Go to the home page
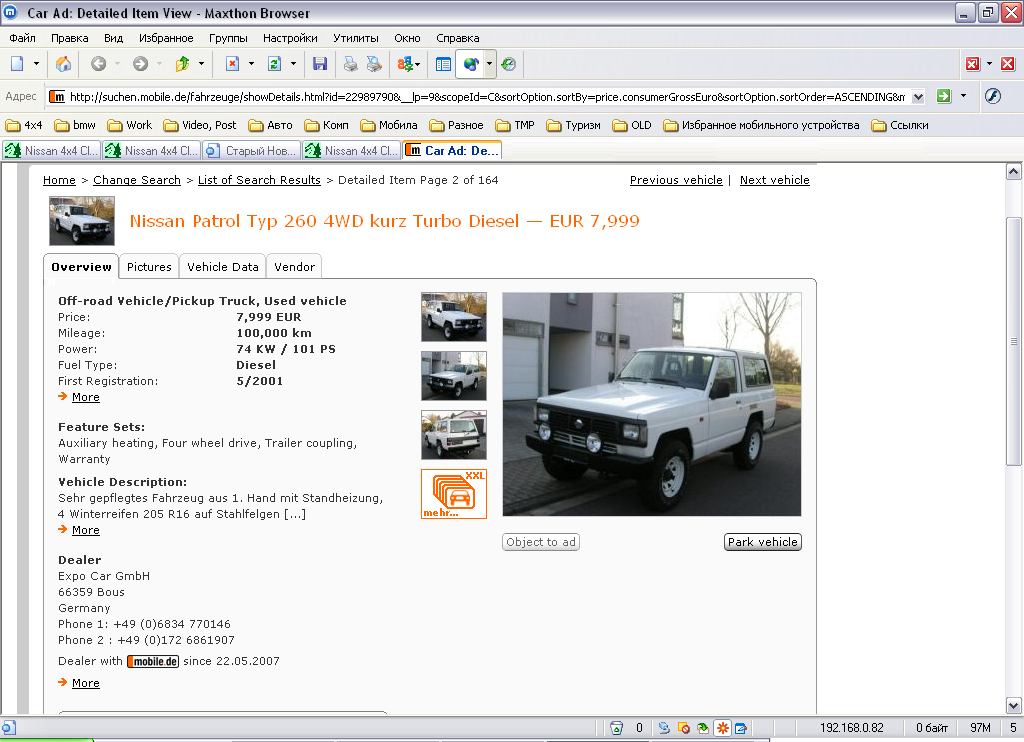 63,63
